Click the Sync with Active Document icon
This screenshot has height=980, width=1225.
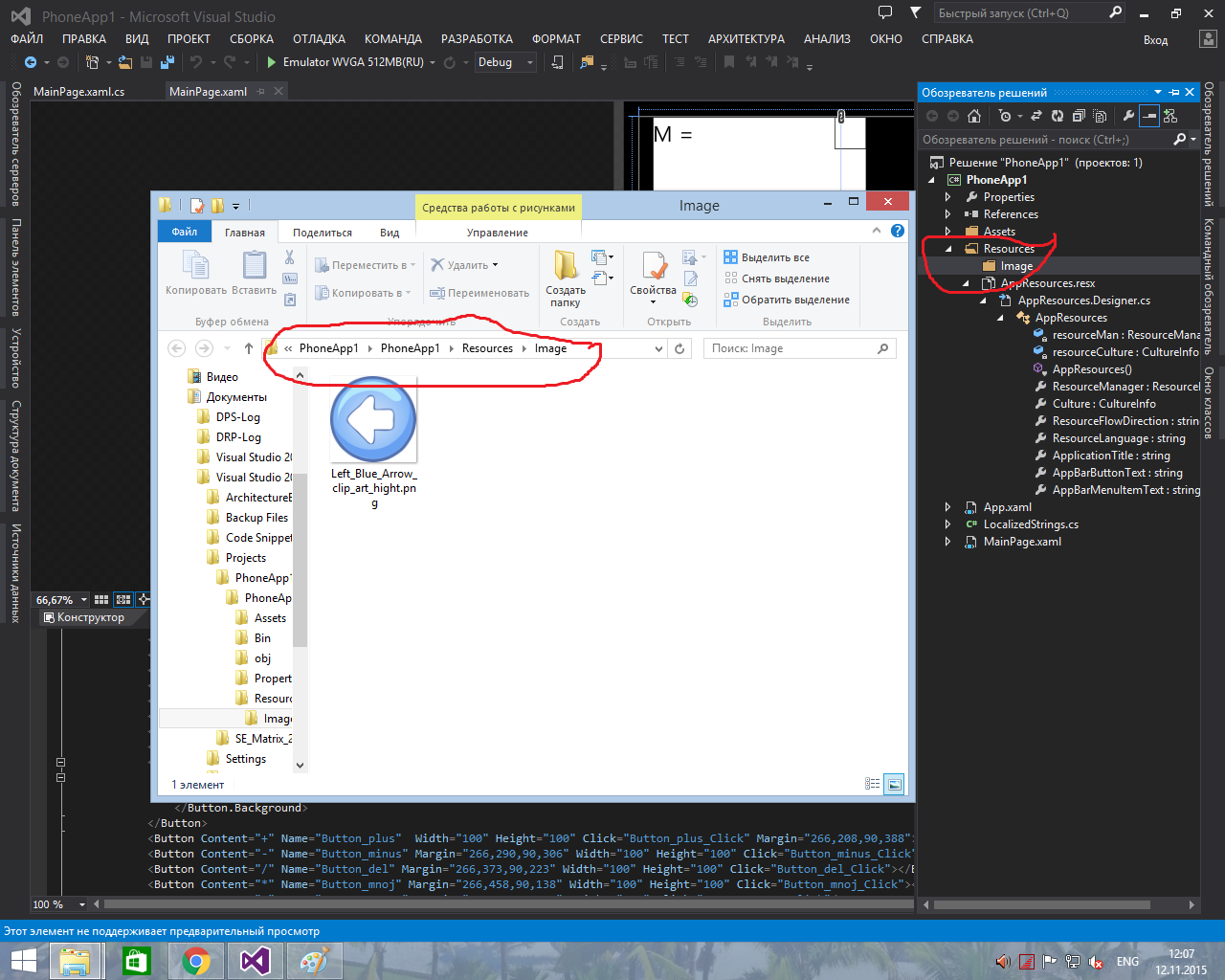[x=1037, y=116]
